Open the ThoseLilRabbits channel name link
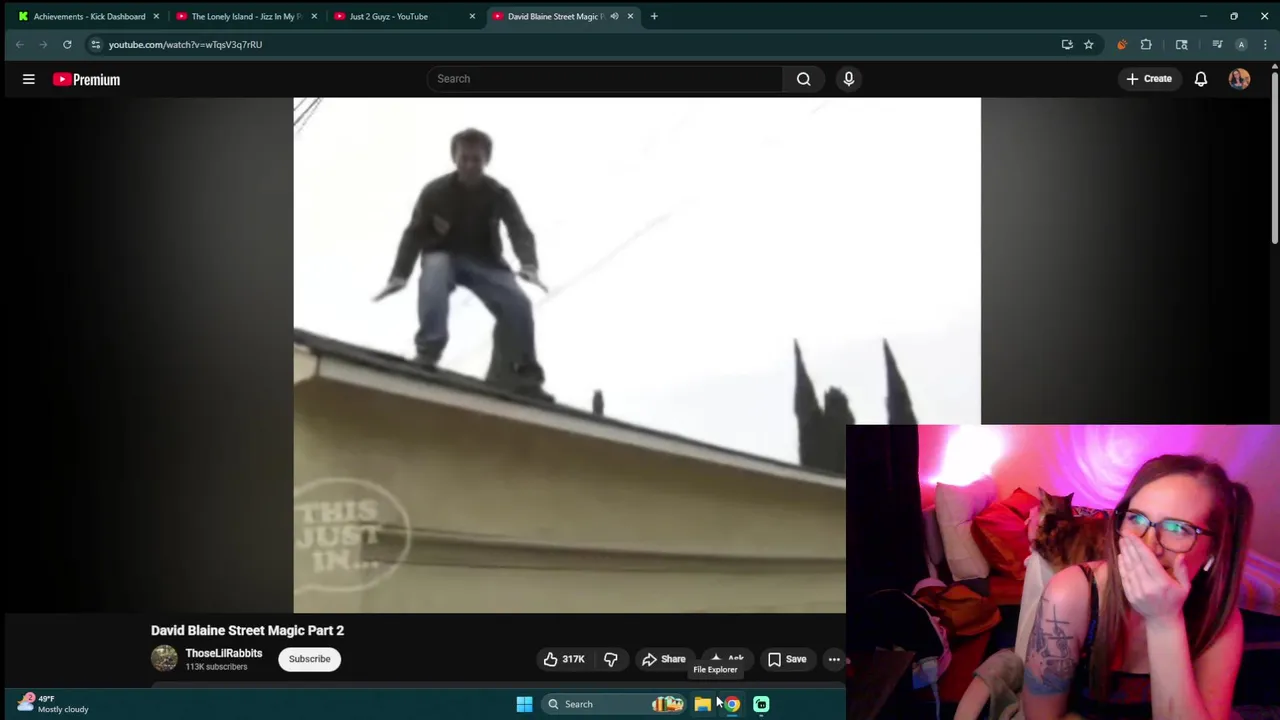 (x=224, y=653)
